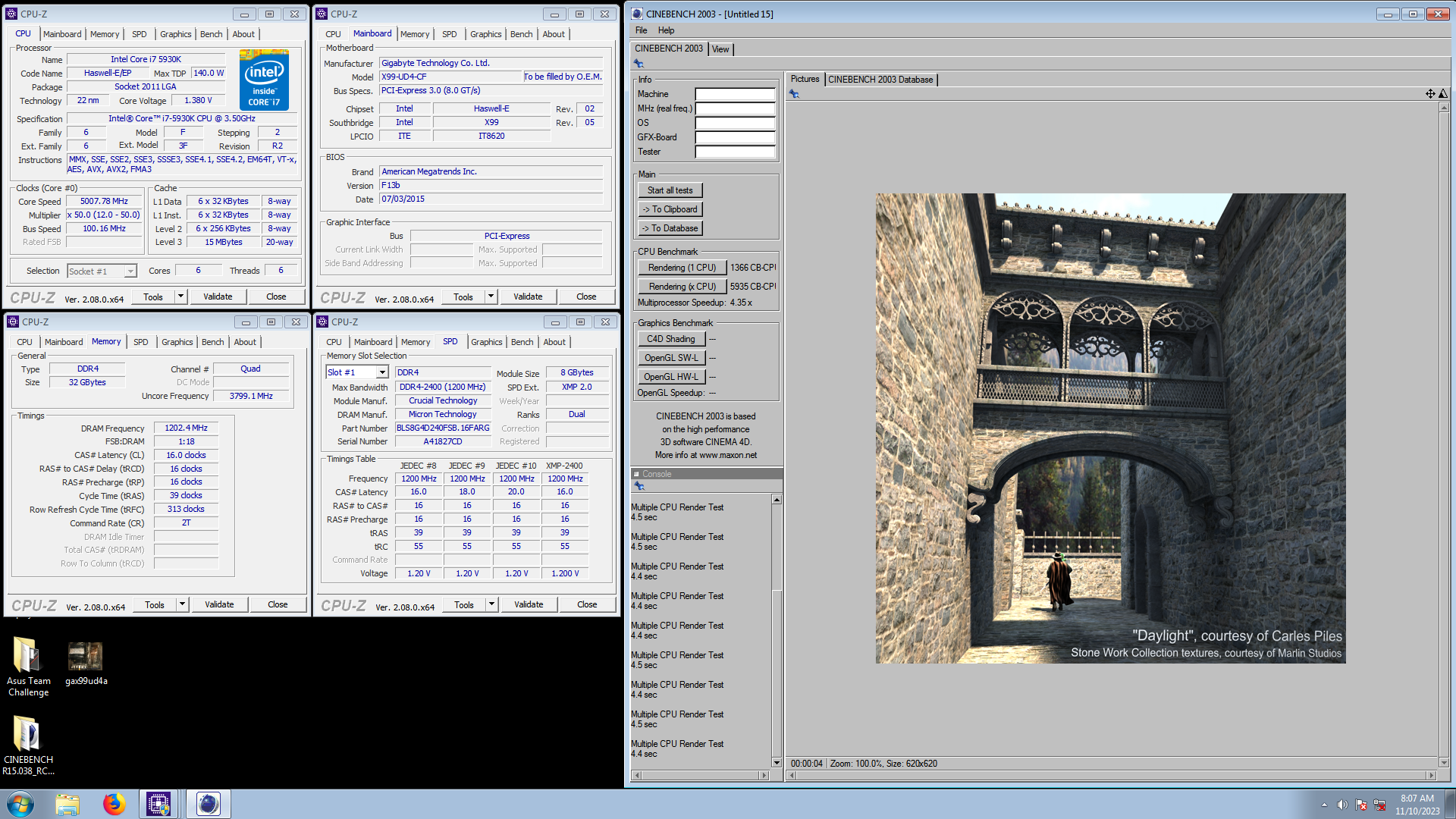
Task: Expand the Tools dropdown arrow in the CPU-Z Memory window
Action: [182, 604]
